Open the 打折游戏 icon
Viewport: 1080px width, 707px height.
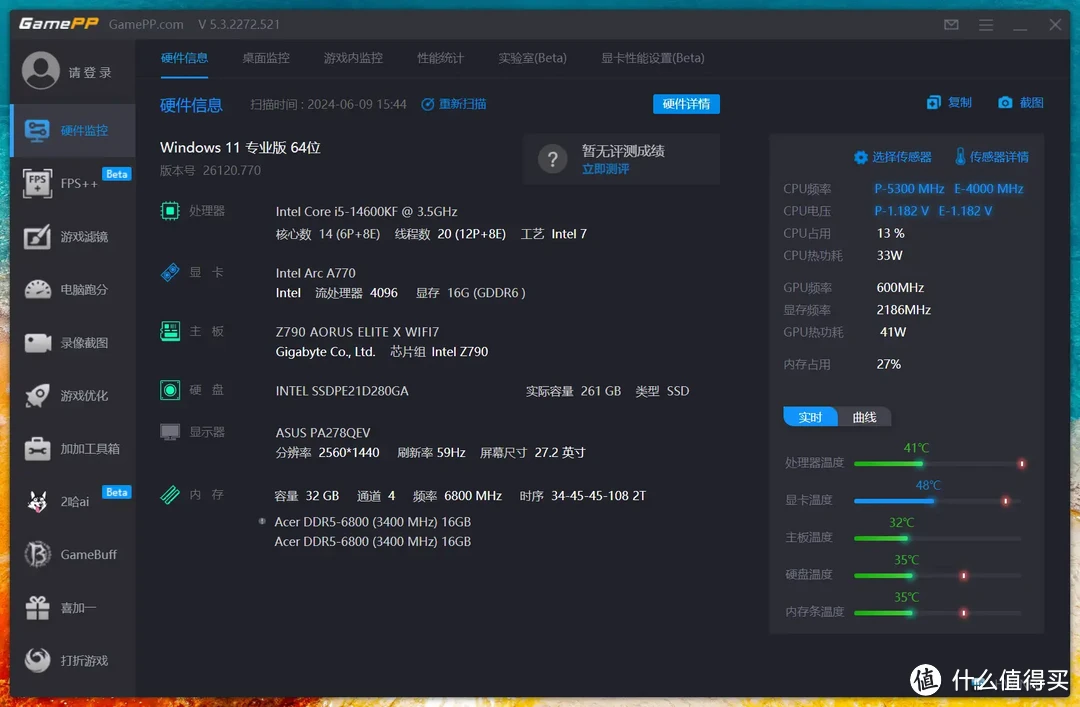pyautogui.click(x=37, y=660)
